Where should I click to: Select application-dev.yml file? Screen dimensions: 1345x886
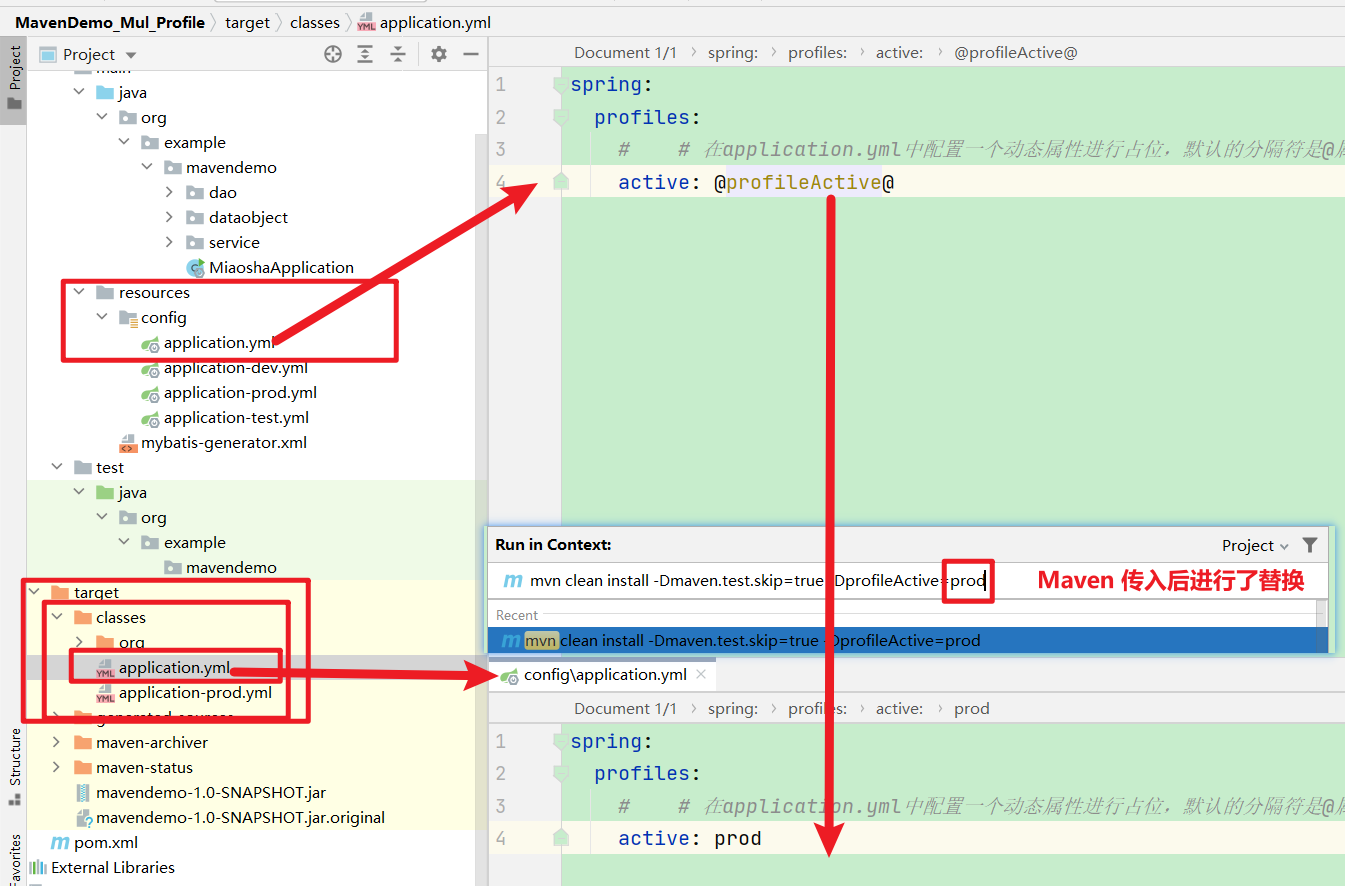click(x=225, y=367)
